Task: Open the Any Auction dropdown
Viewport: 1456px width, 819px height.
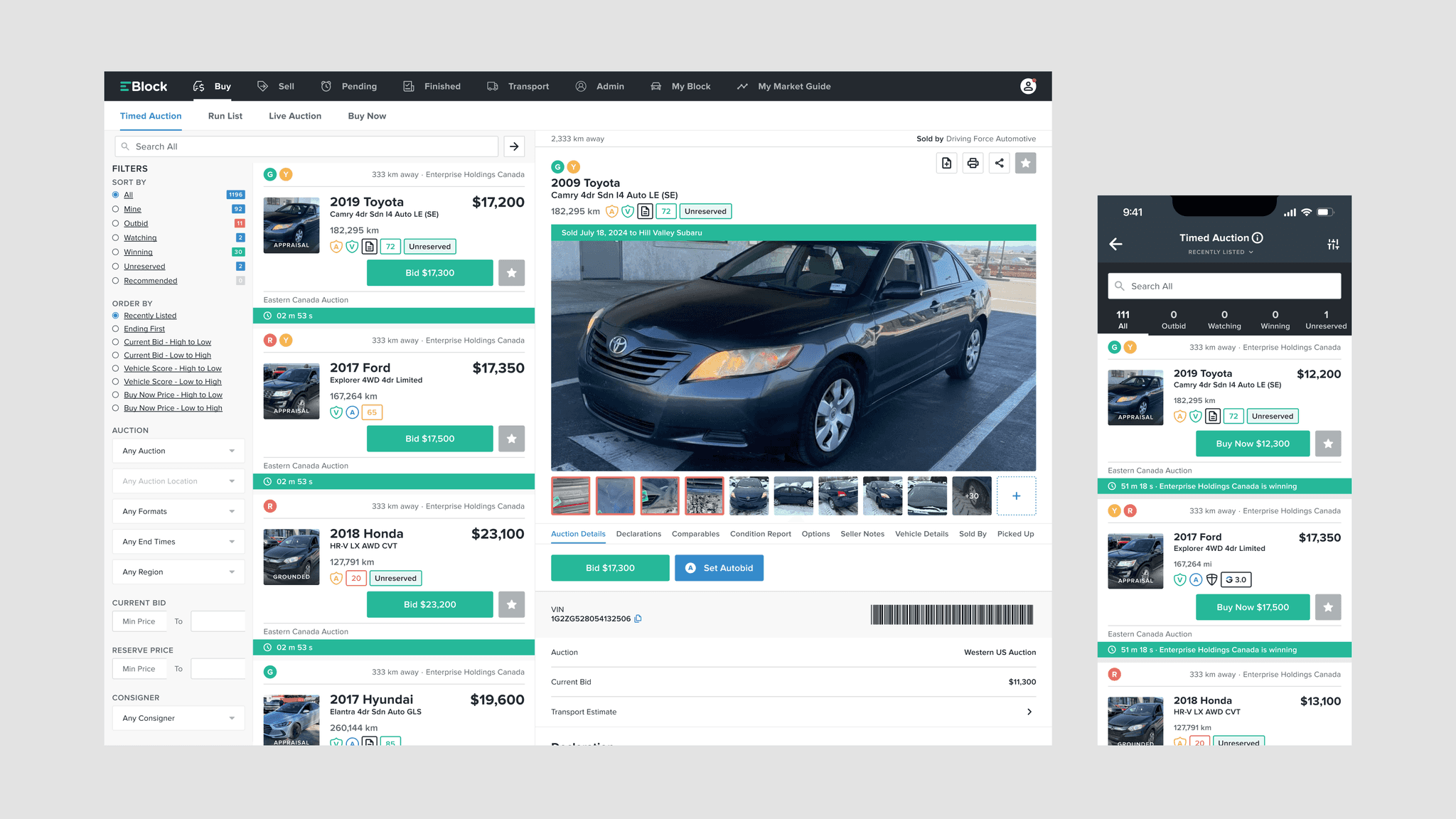Action: [178, 451]
